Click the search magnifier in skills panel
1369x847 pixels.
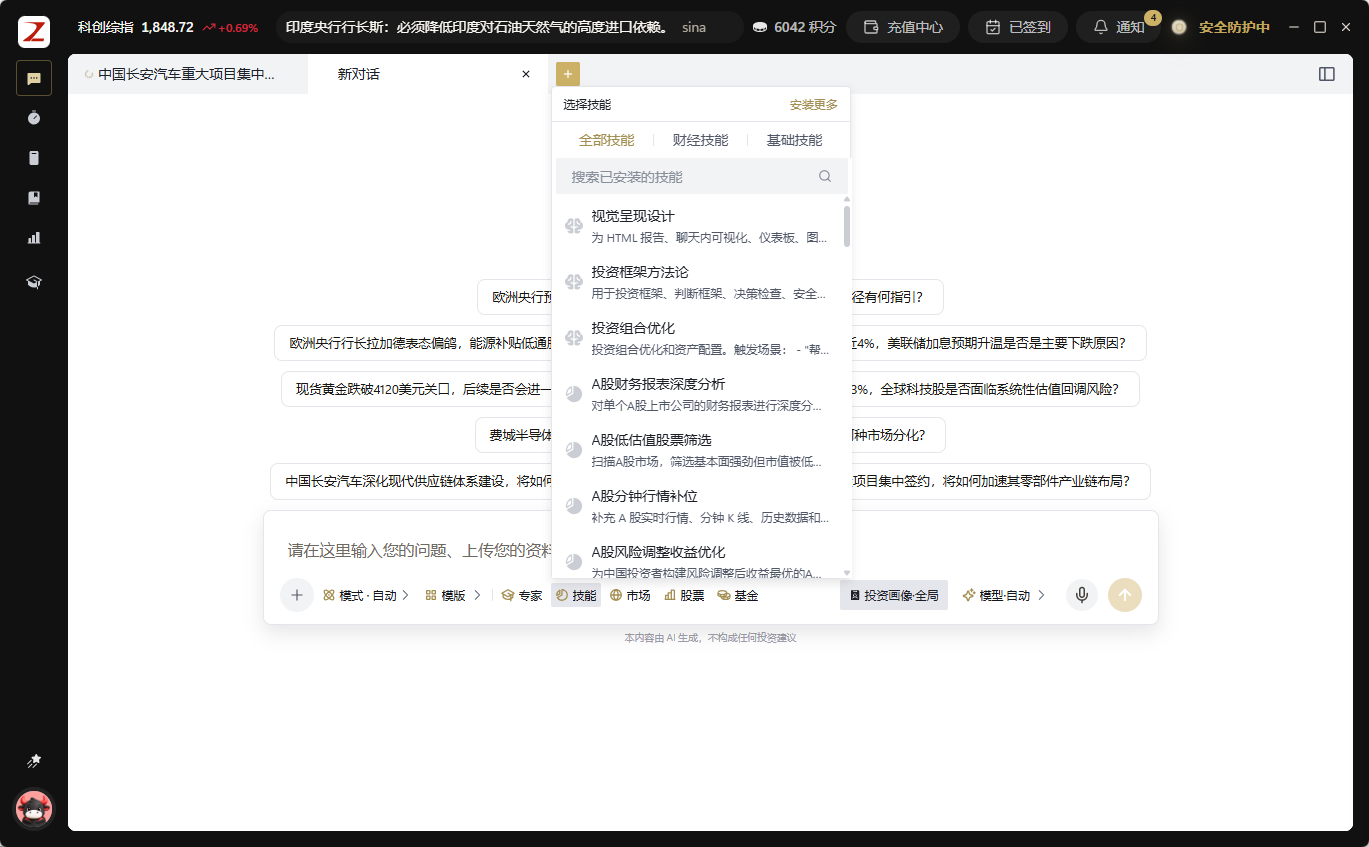pos(825,176)
